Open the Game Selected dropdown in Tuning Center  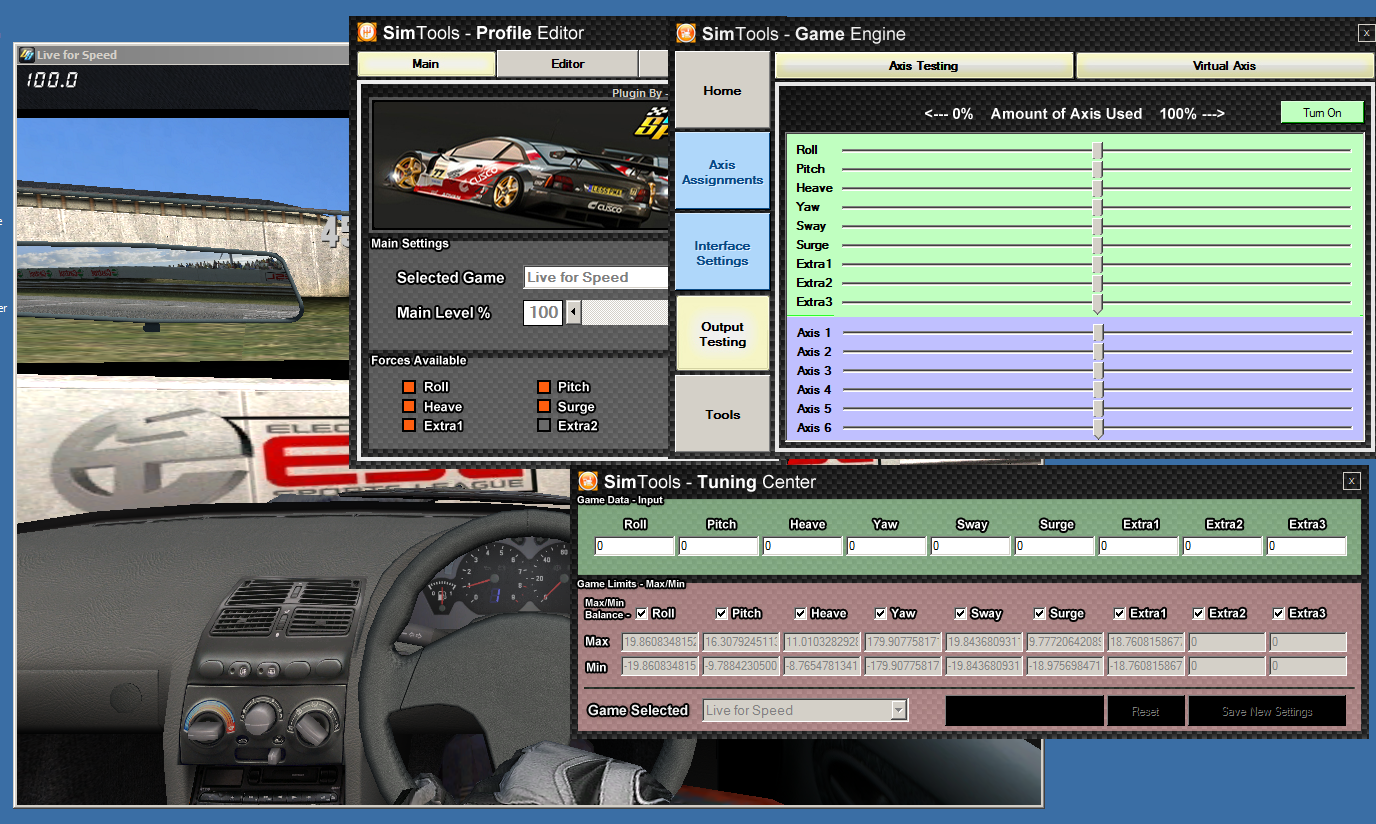point(899,710)
